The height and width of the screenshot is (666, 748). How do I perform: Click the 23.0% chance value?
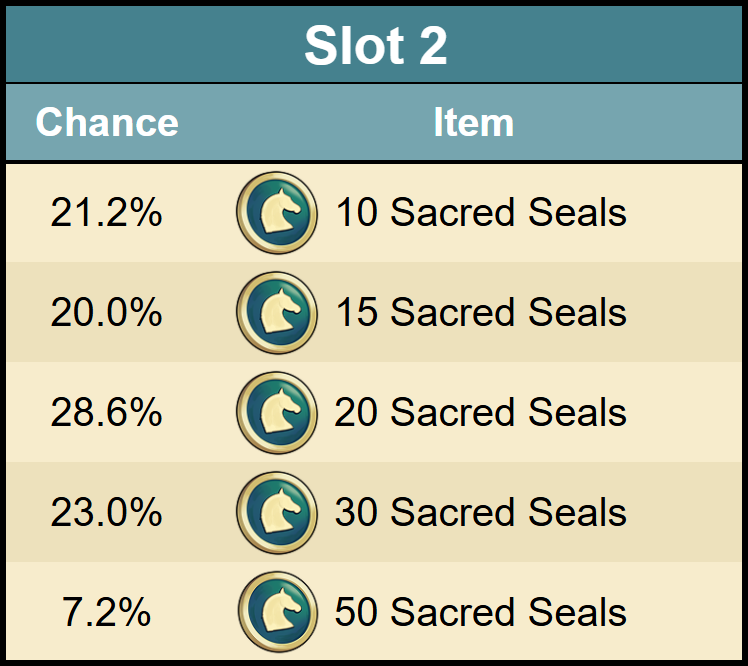tap(106, 512)
